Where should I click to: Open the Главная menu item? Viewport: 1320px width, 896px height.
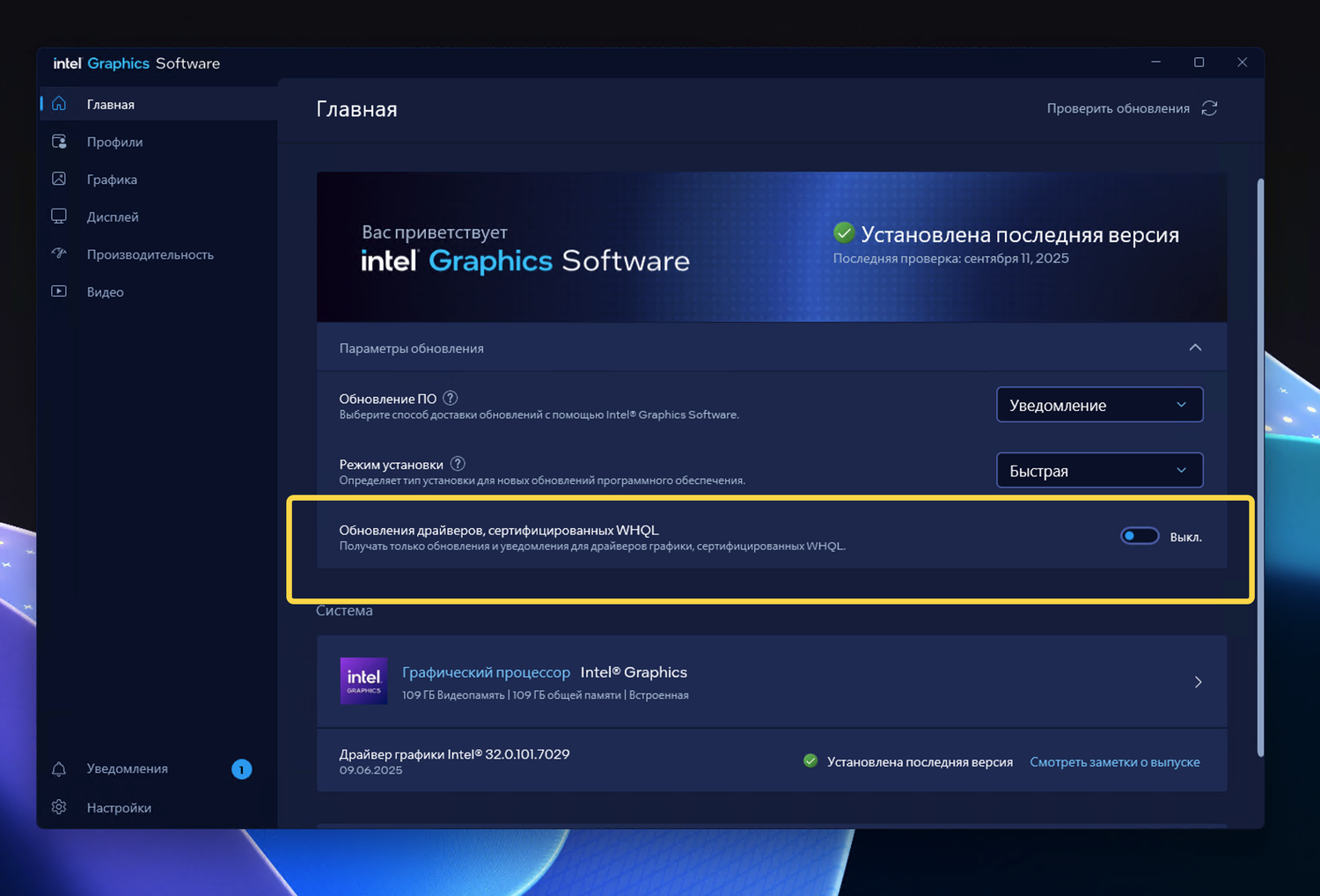point(159,104)
